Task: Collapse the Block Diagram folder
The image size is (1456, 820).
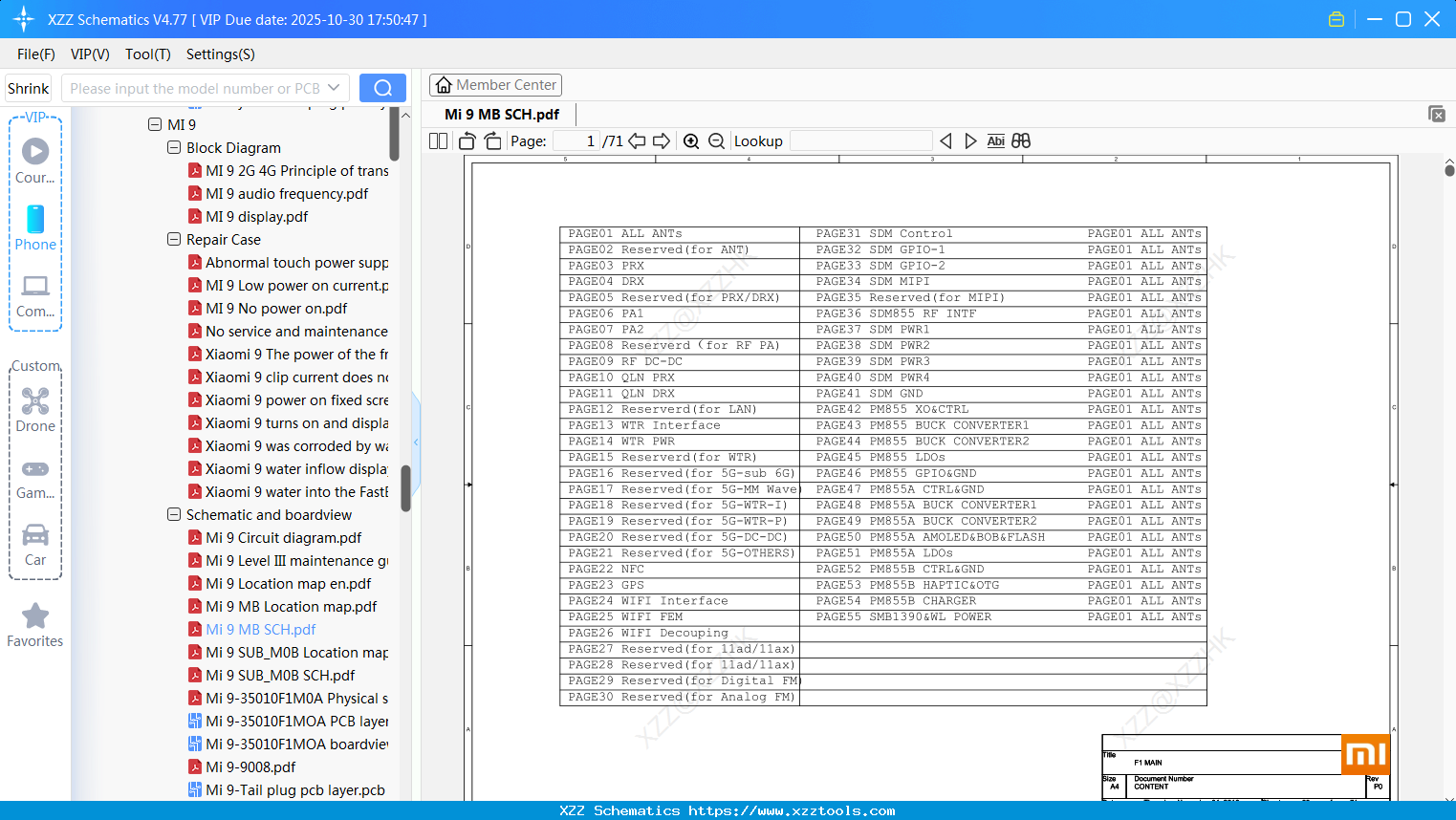Action: point(174,147)
